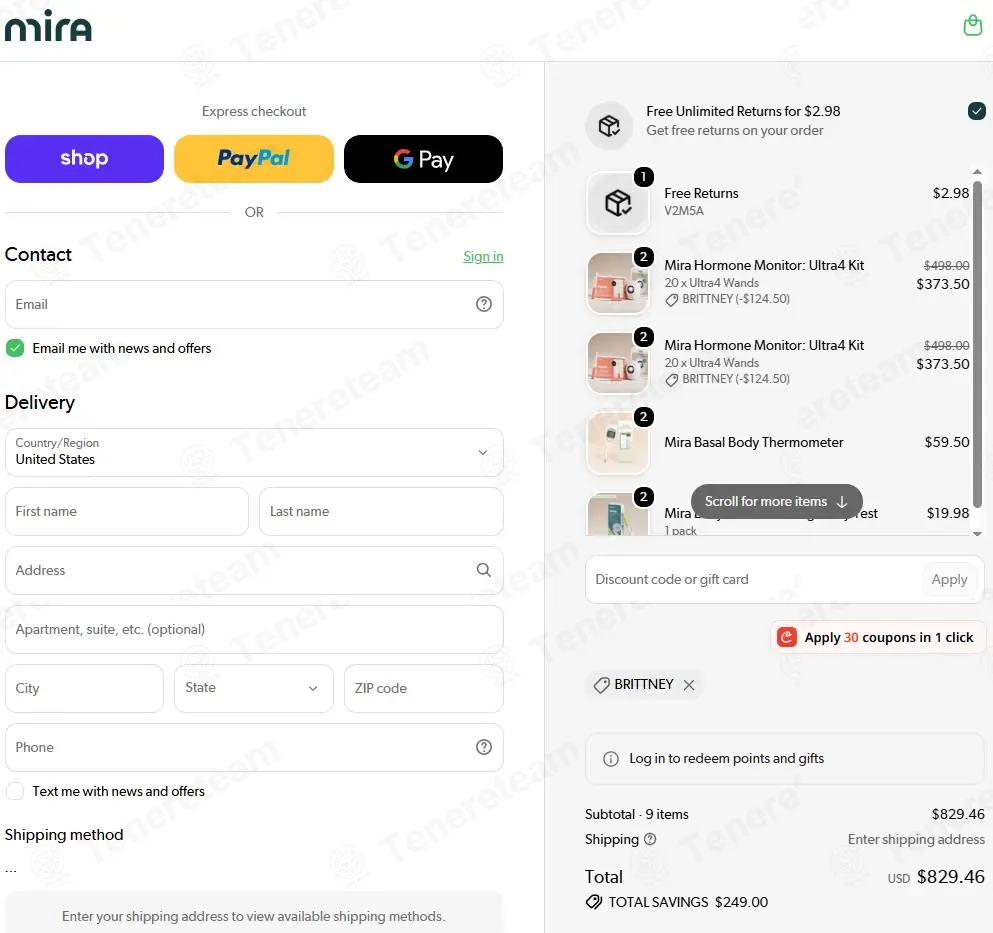993x933 pixels.
Task: Click the info icon beside Log in to redeem
Action: [x=610, y=759]
